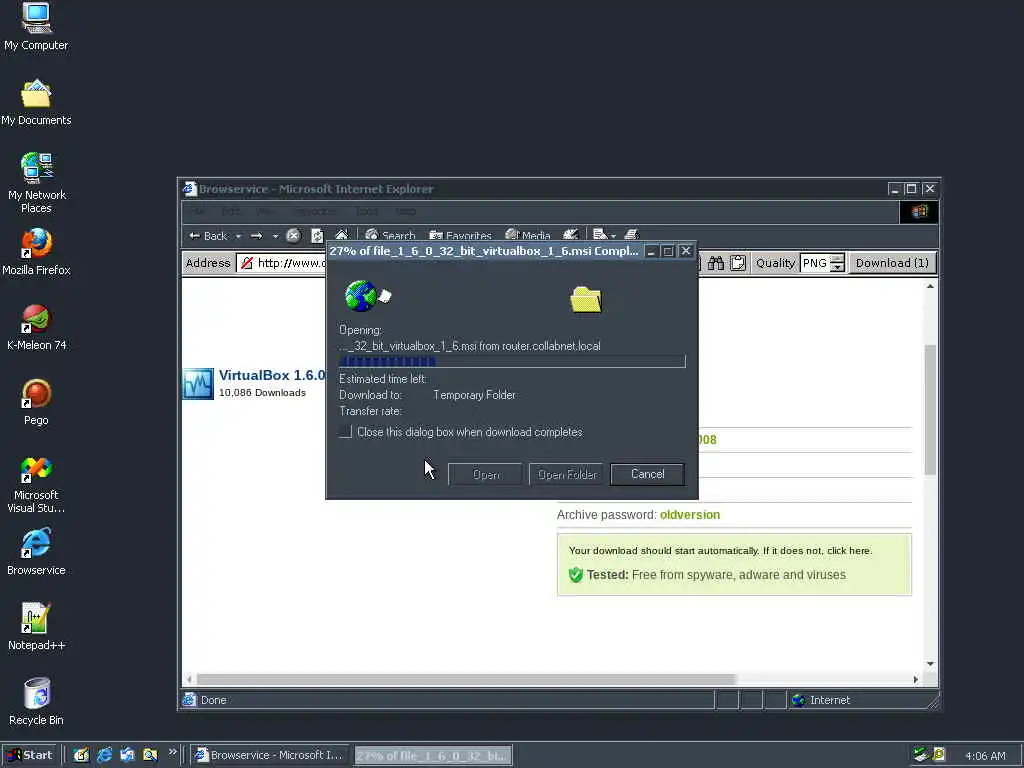Click the greyed Open Folder button
1024x768 pixels.
[566, 474]
